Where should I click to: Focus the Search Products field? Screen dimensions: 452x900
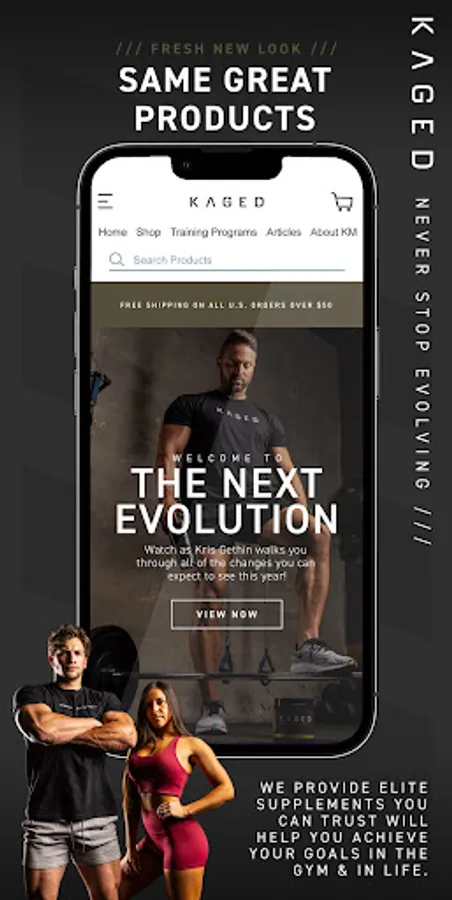(x=227, y=260)
